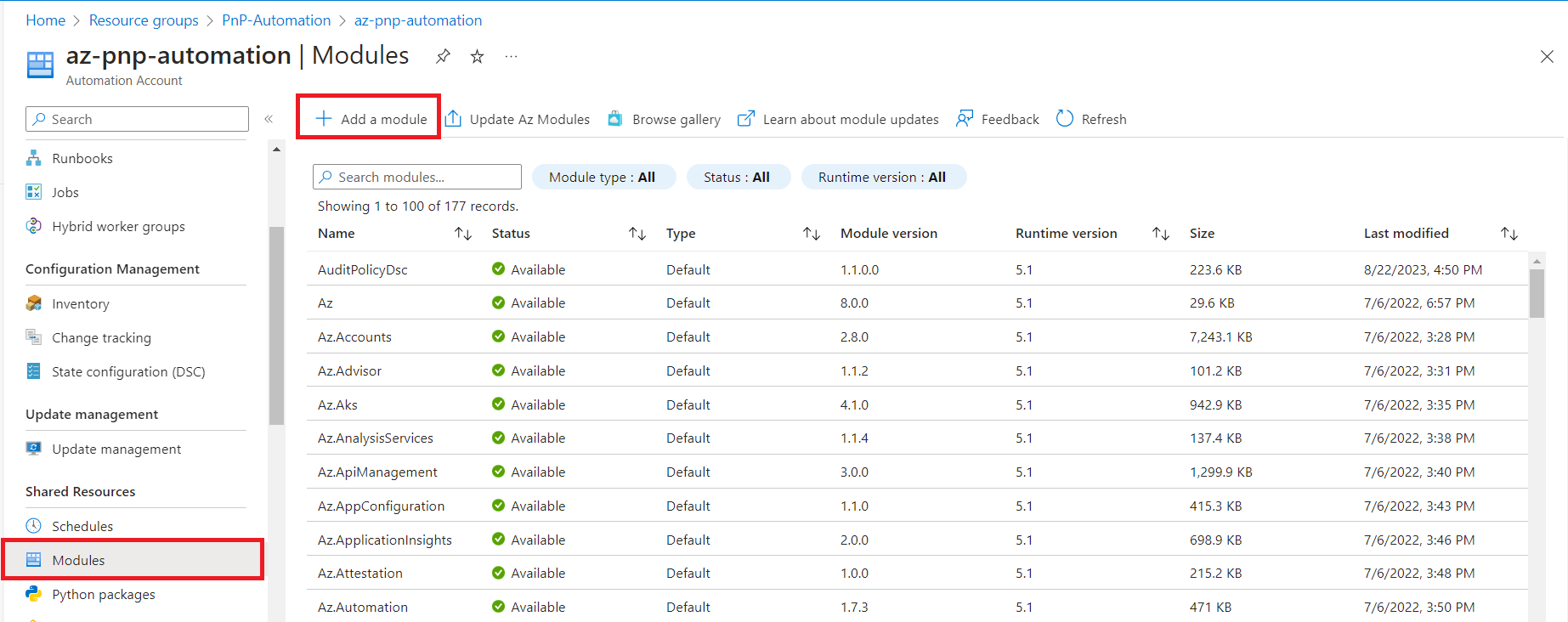Toggle sorting by Runtime version column

coord(1160,234)
